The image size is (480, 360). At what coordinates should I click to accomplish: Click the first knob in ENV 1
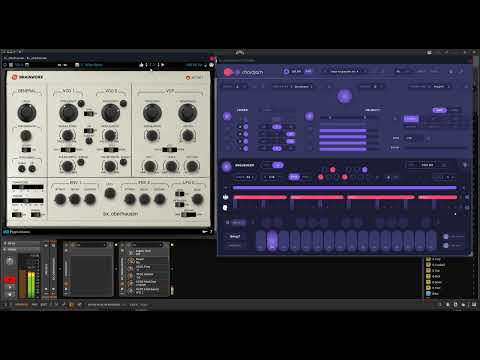(60, 199)
